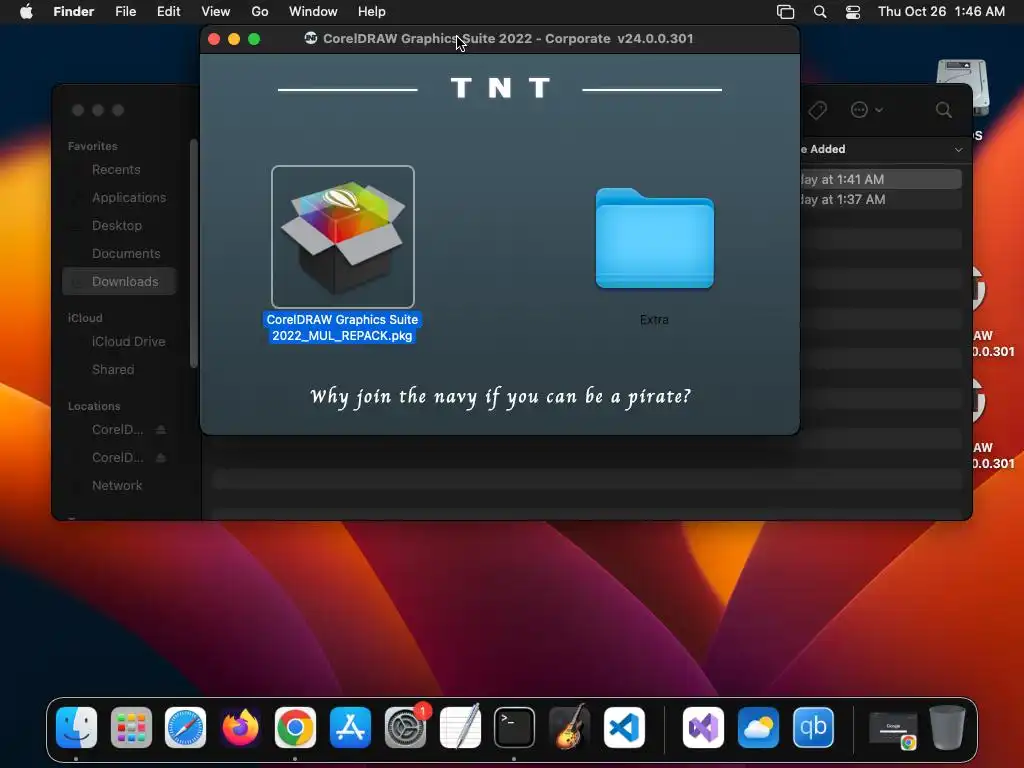Viewport: 1024px width, 768px height.
Task: Click the Extra folder name label
Action: (654, 319)
